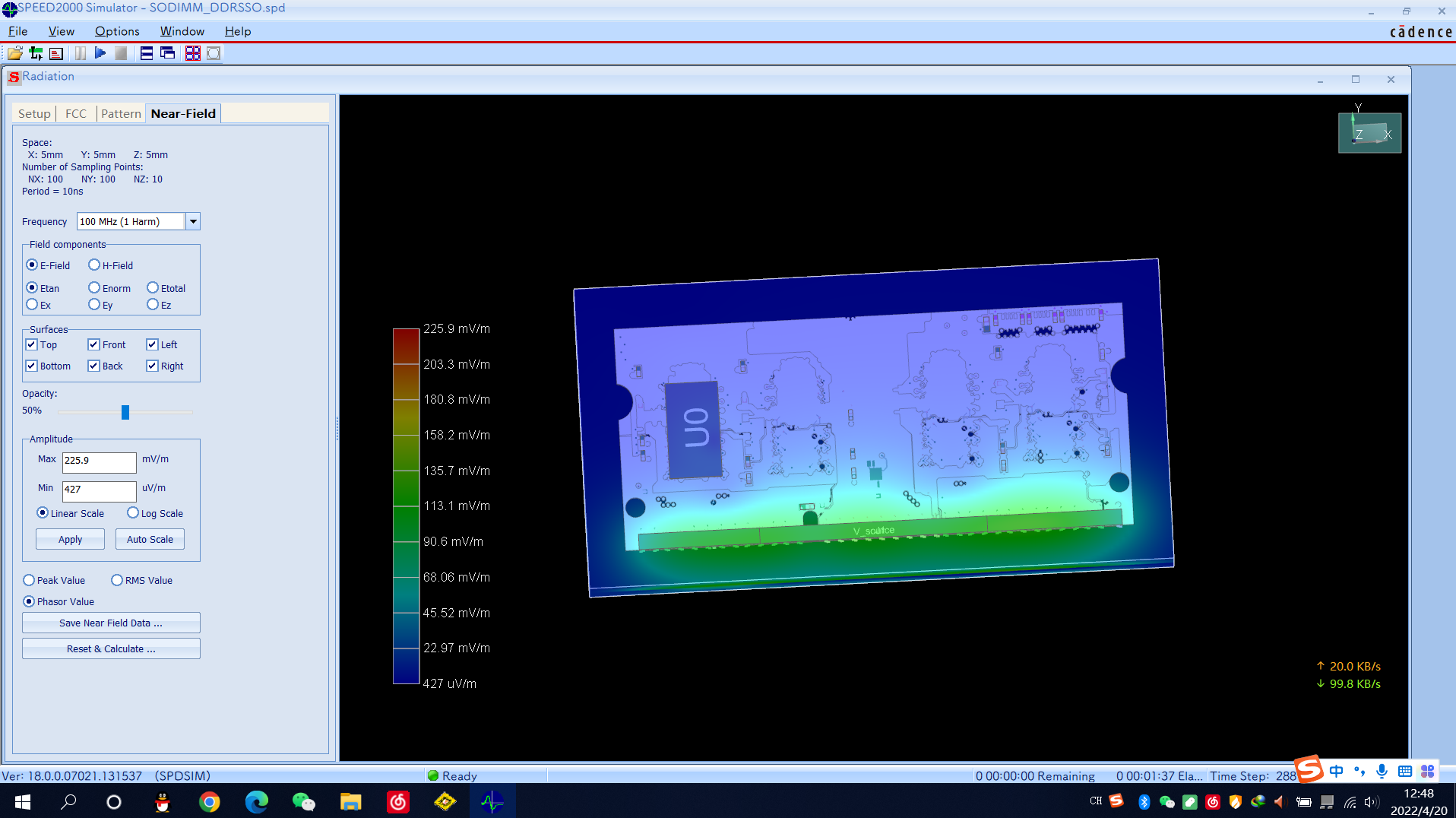Click the tile windows horizontally icon
This screenshot has height=818, width=1456.
tap(147, 53)
